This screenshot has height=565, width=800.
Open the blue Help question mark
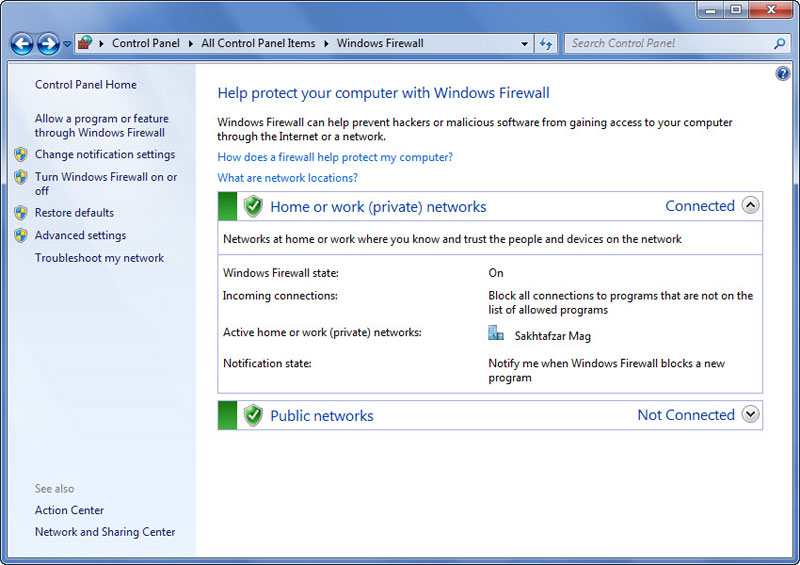782,74
